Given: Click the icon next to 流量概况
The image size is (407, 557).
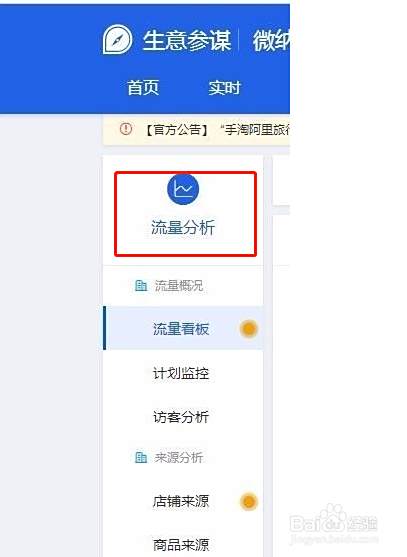Looking at the screenshot, I should coord(141,285).
